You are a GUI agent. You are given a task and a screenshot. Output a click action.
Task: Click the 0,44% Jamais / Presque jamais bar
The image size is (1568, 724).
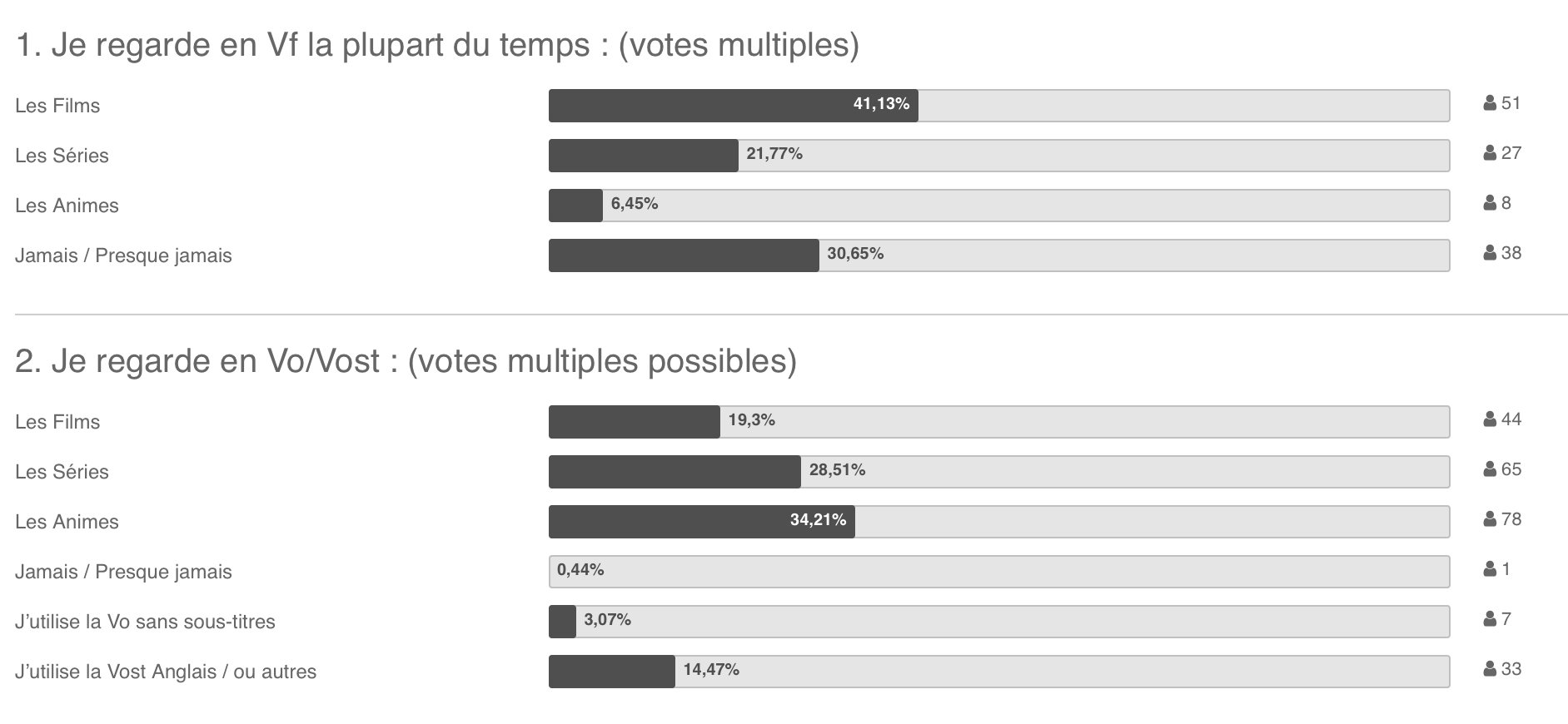click(999, 572)
